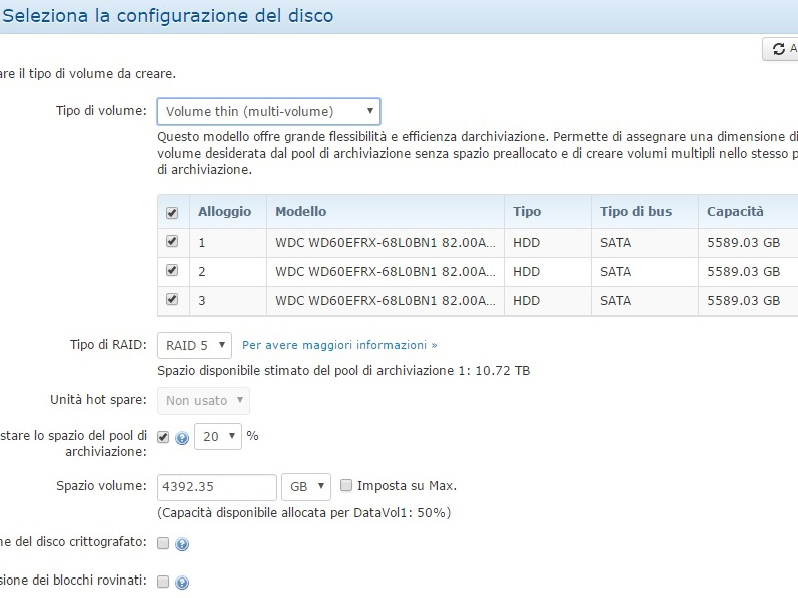Enable the encrypted disk volume checkbox
798x598 pixels.
[x=164, y=542]
